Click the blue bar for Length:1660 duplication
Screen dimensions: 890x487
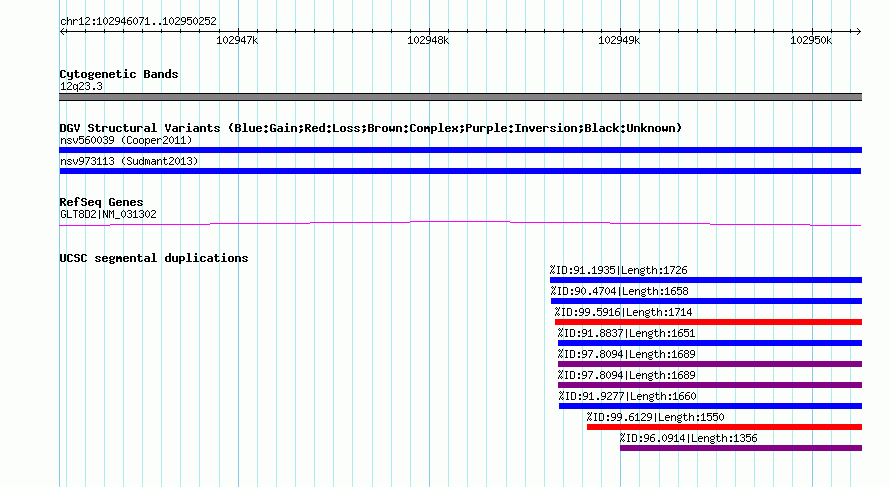pyautogui.click(x=710, y=406)
